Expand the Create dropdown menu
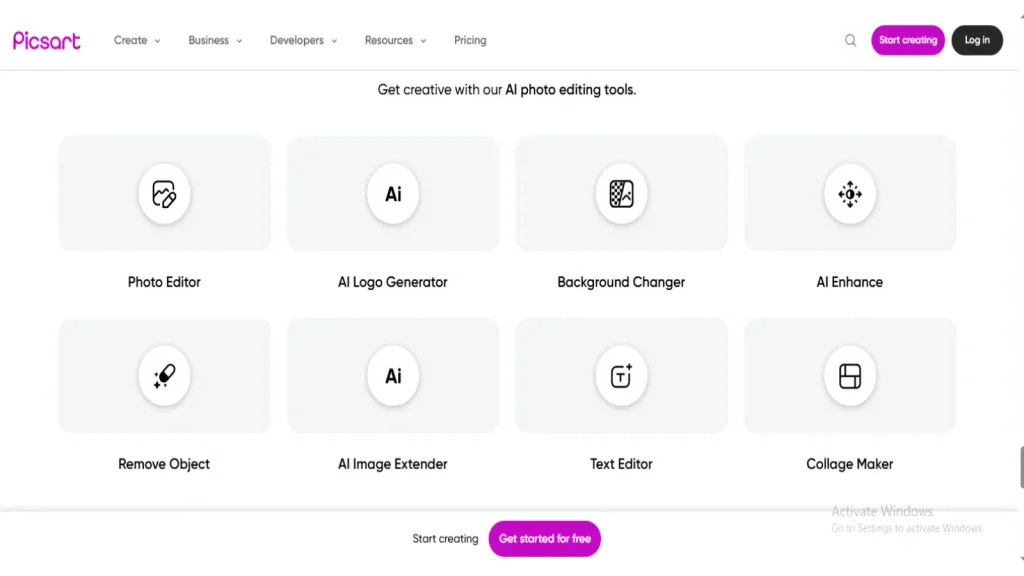Viewport: 1024px width, 576px height. pos(137,41)
